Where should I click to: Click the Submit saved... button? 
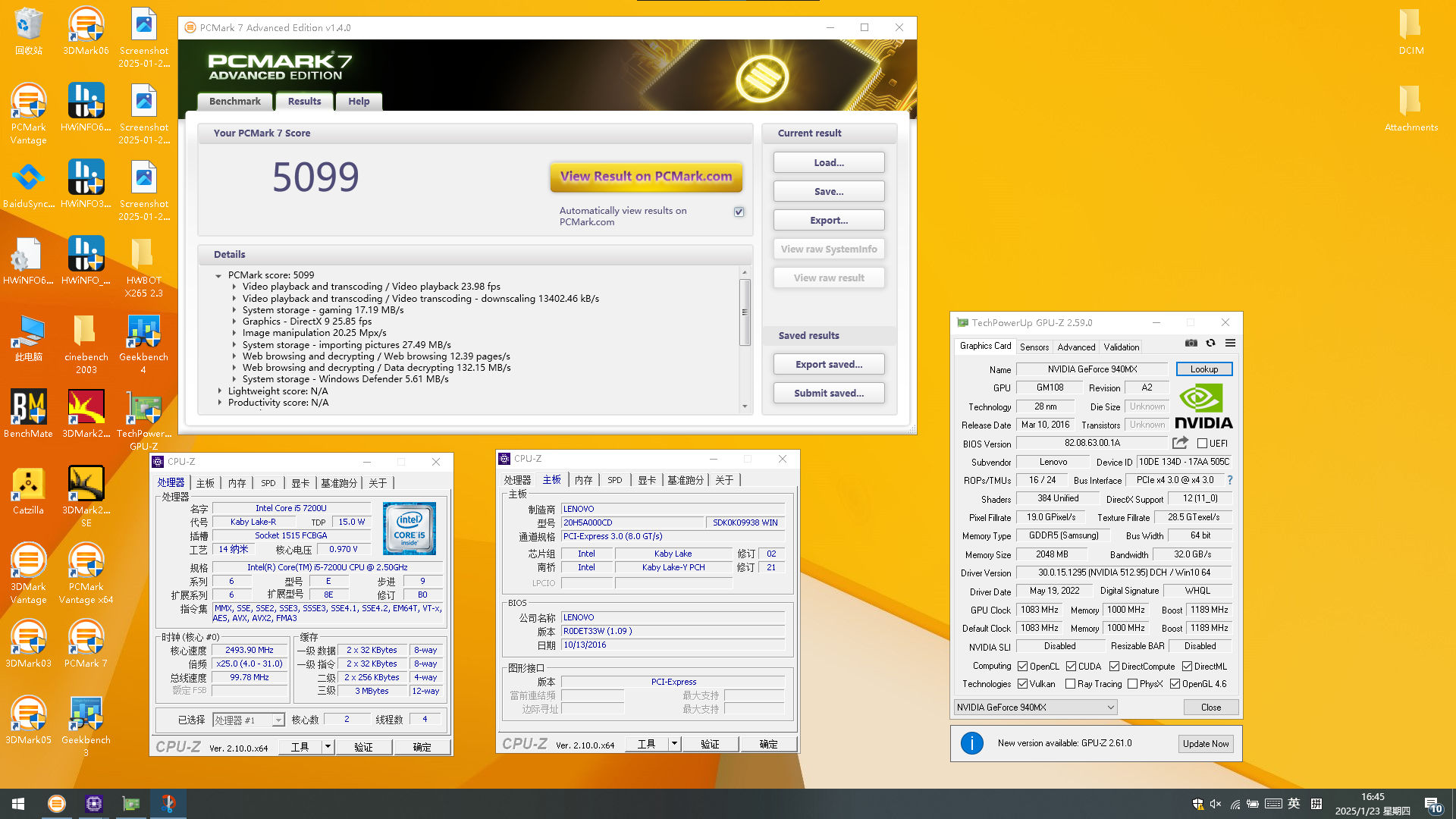(x=829, y=394)
